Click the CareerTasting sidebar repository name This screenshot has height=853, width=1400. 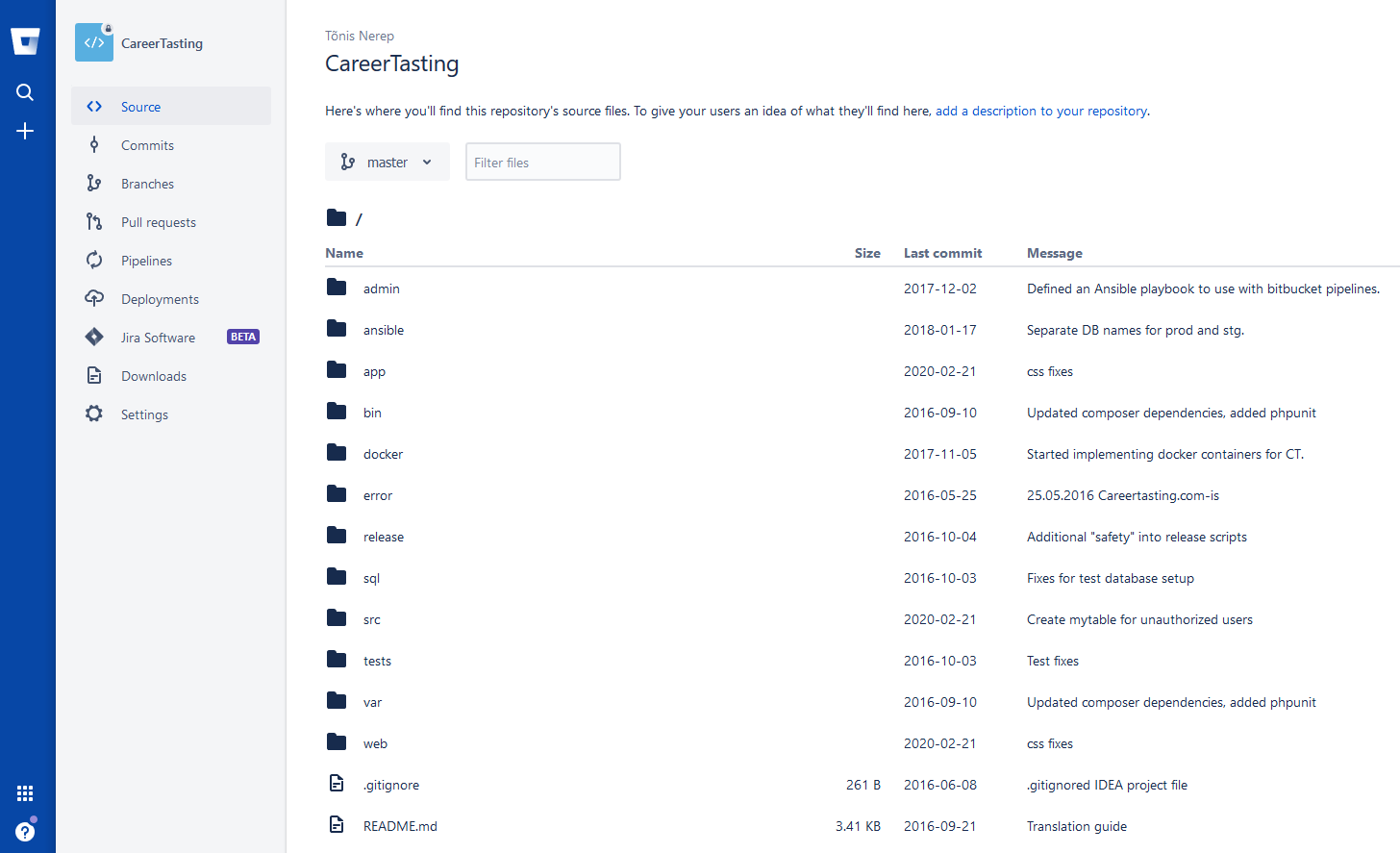click(x=162, y=43)
